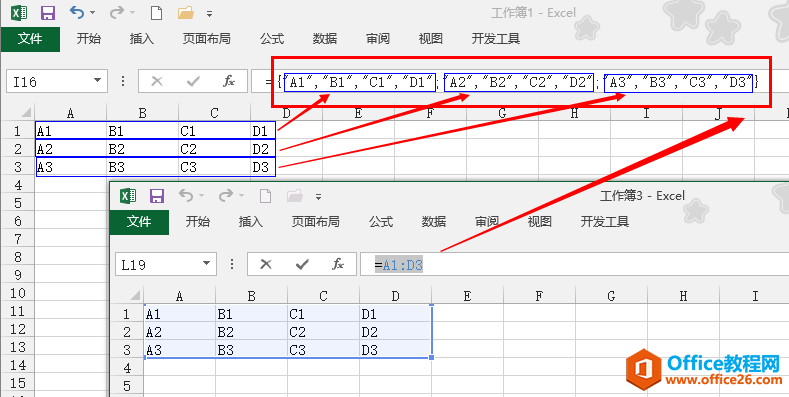Switch to 开发工具 tab in 工作簿3 window

[605, 221]
